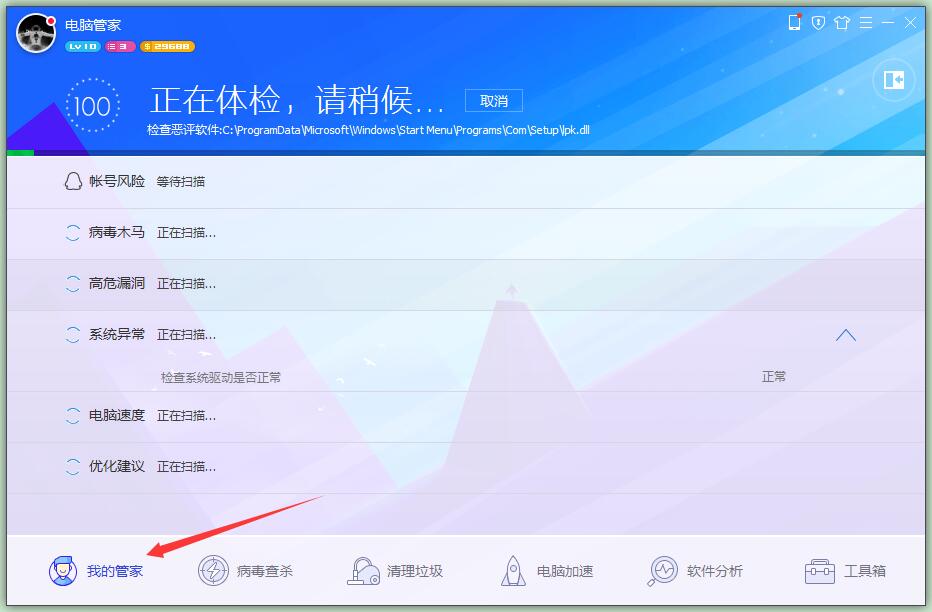Collapse the 系统异常 details section

coord(846,334)
